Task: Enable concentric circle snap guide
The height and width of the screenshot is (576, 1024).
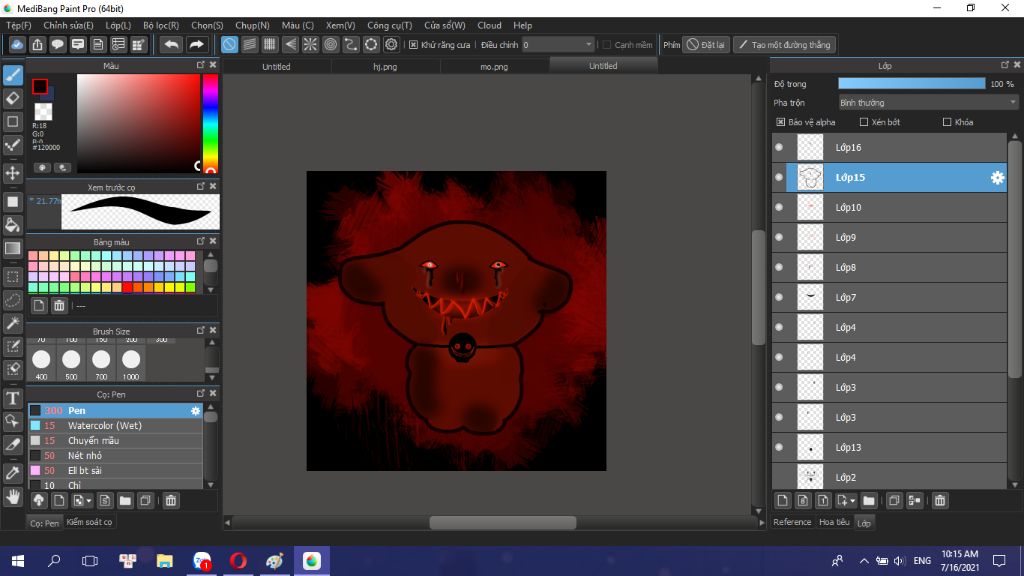Action: [330, 44]
